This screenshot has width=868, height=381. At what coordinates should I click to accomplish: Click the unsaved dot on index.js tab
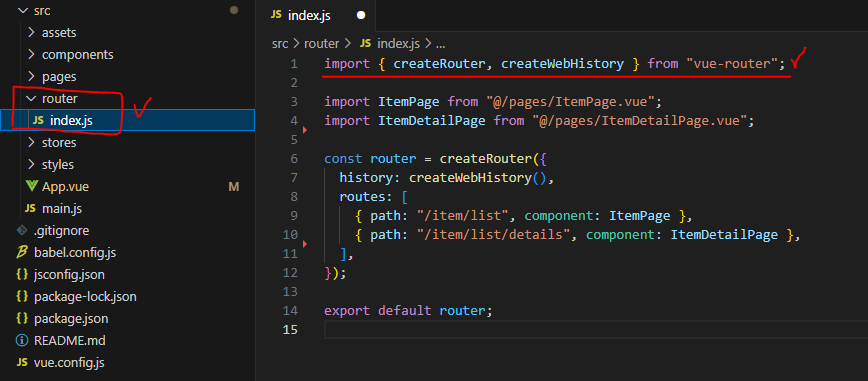pos(361,16)
